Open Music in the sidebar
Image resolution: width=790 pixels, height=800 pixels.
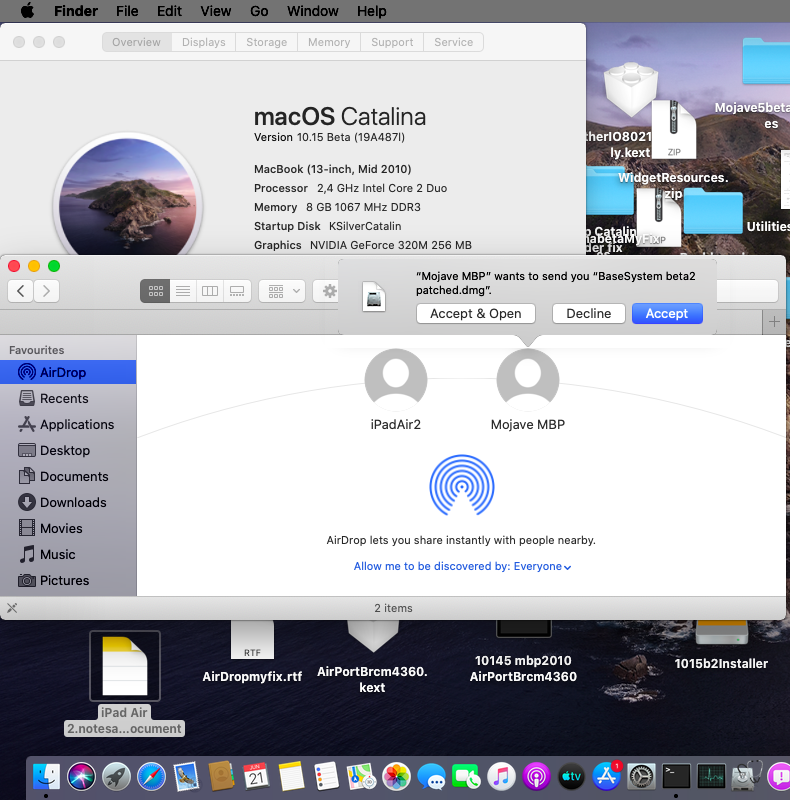tap(68, 554)
